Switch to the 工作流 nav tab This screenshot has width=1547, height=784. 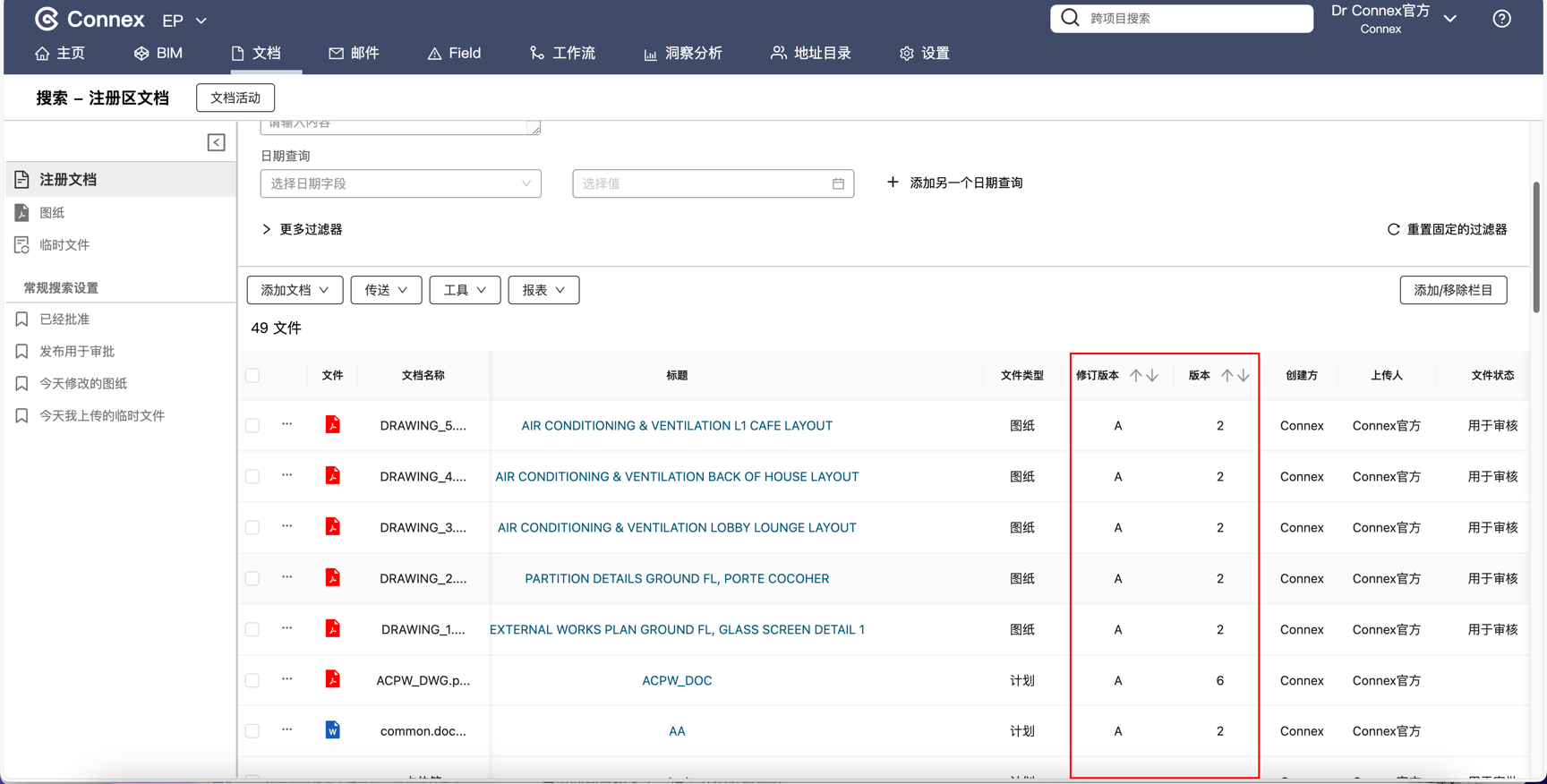562,54
